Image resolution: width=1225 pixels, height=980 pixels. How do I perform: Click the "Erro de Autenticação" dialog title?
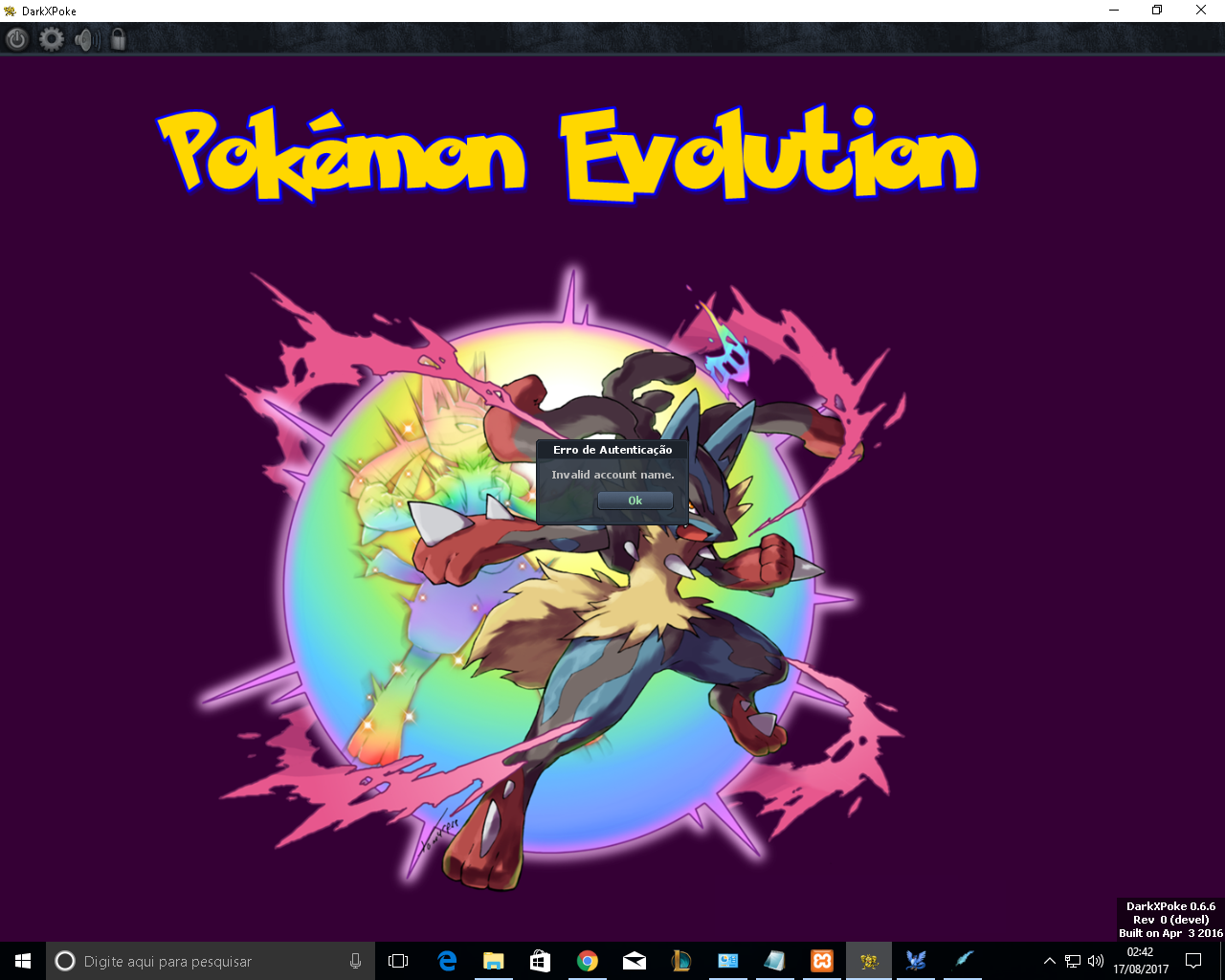coord(612,450)
